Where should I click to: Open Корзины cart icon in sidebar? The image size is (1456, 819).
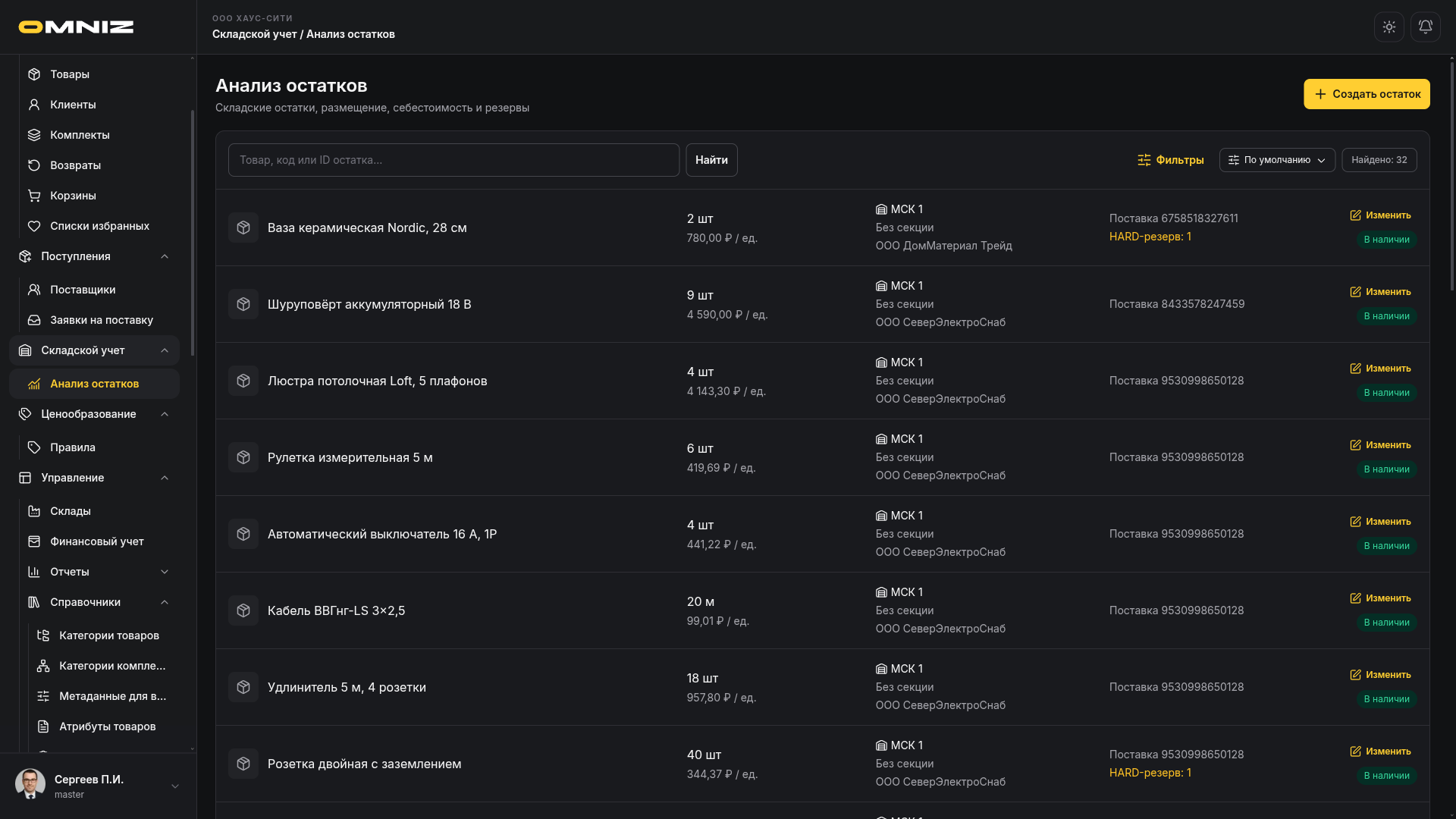click(x=34, y=196)
